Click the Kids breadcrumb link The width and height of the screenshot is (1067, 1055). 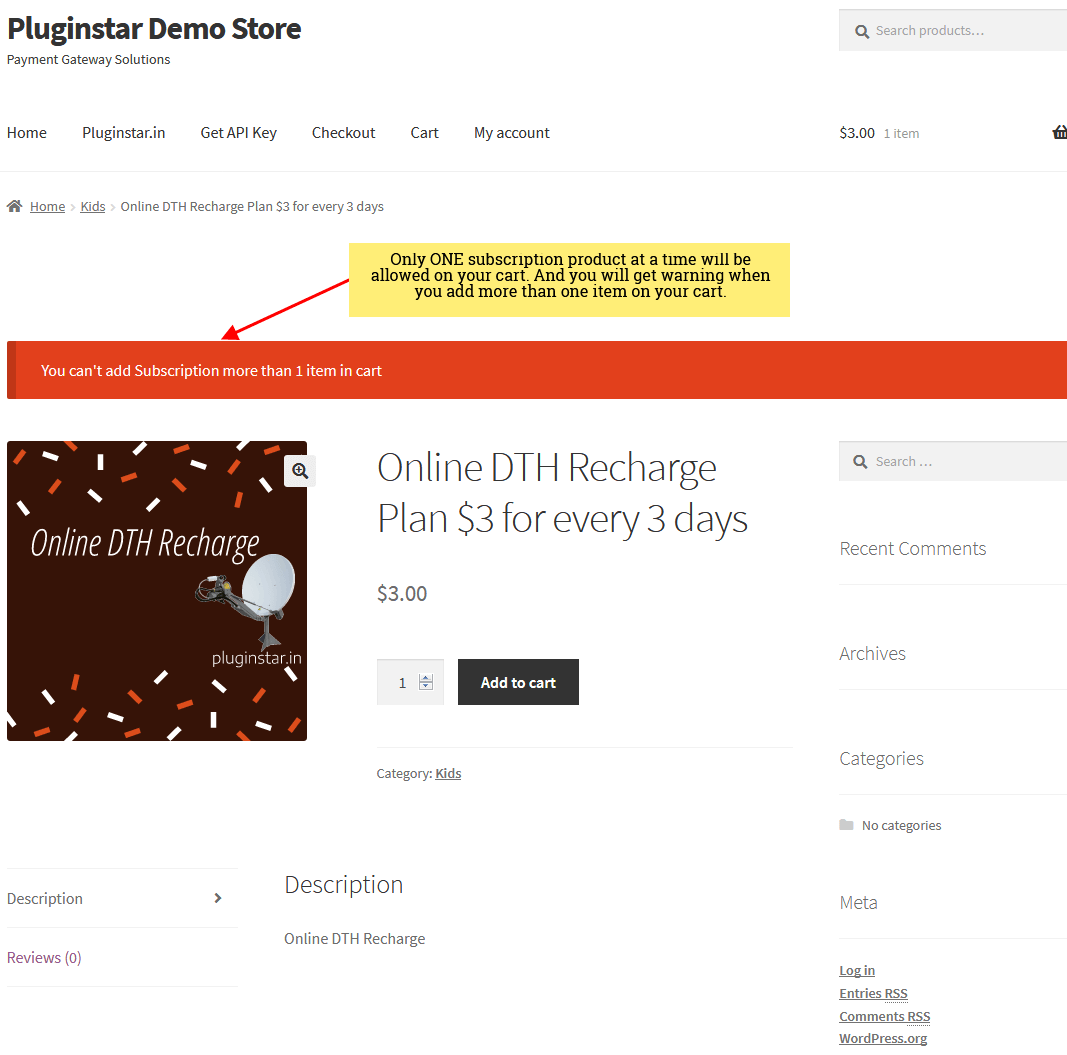point(93,206)
